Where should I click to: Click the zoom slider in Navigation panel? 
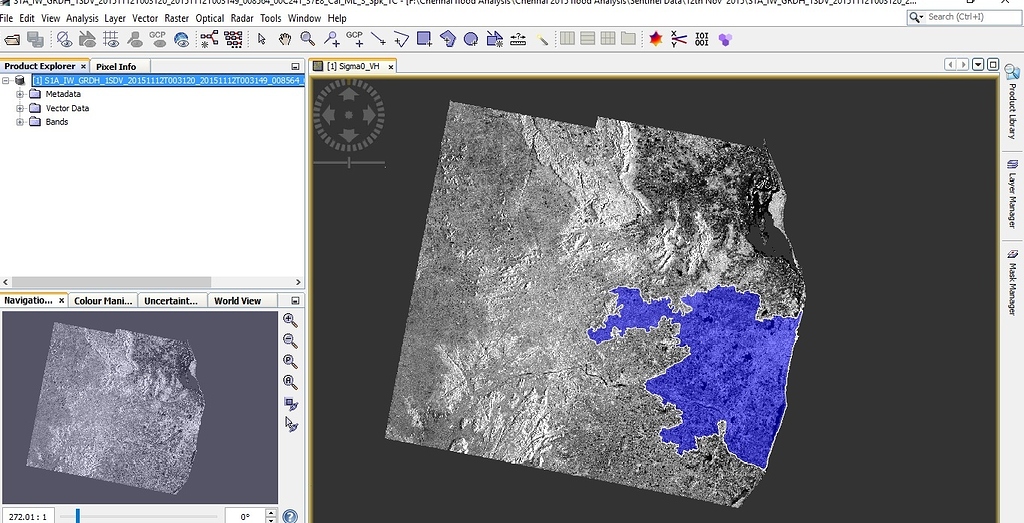(x=78, y=516)
